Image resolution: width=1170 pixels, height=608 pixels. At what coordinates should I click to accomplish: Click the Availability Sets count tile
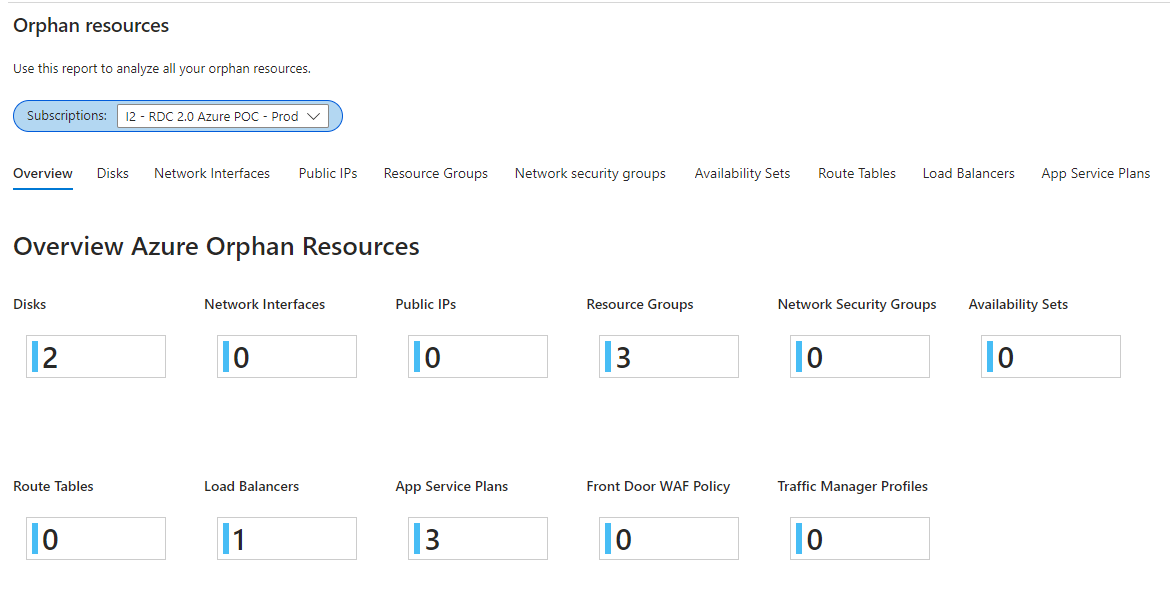(x=1051, y=357)
